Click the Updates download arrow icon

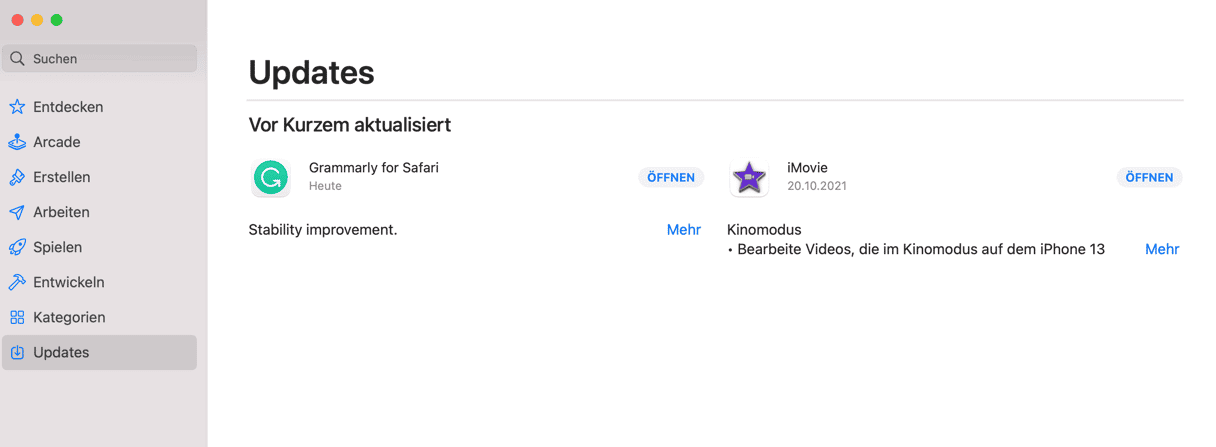tap(17, 352)
